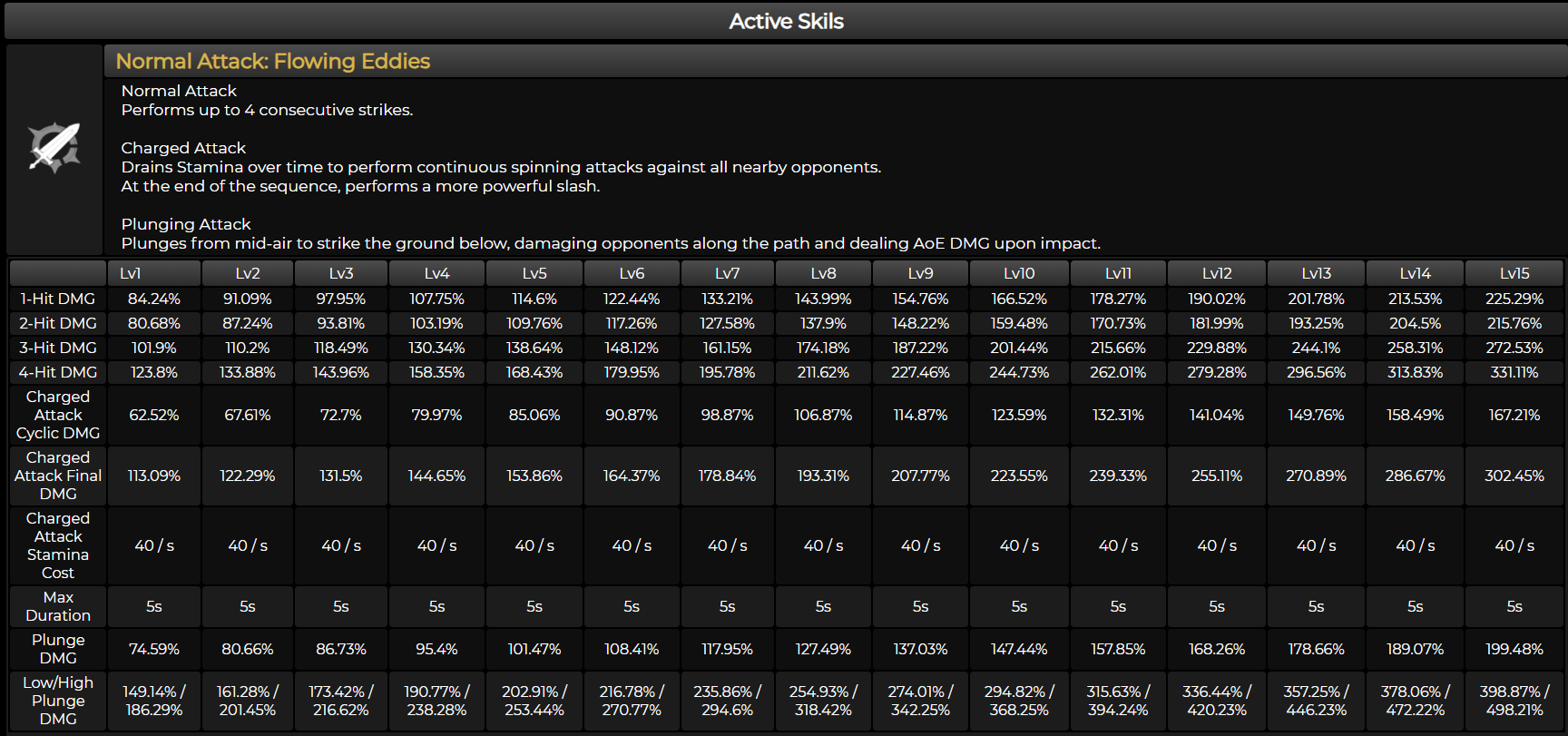
Task: Click the Charged Attack Final DMG label
Action: pyautogui.click(x=58, y=476)
